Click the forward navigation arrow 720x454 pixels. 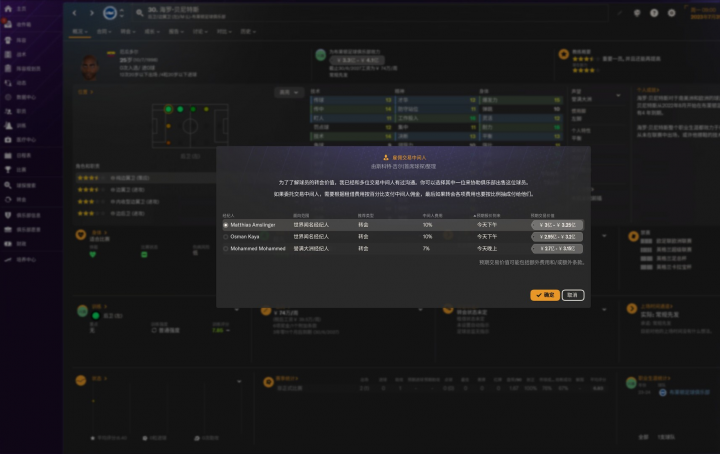point(93,14)
